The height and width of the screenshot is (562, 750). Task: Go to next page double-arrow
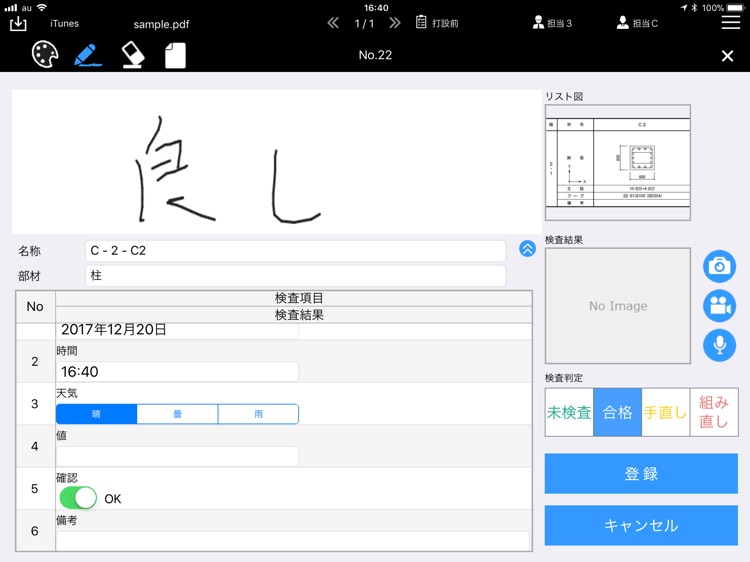[x=395, y=23]
